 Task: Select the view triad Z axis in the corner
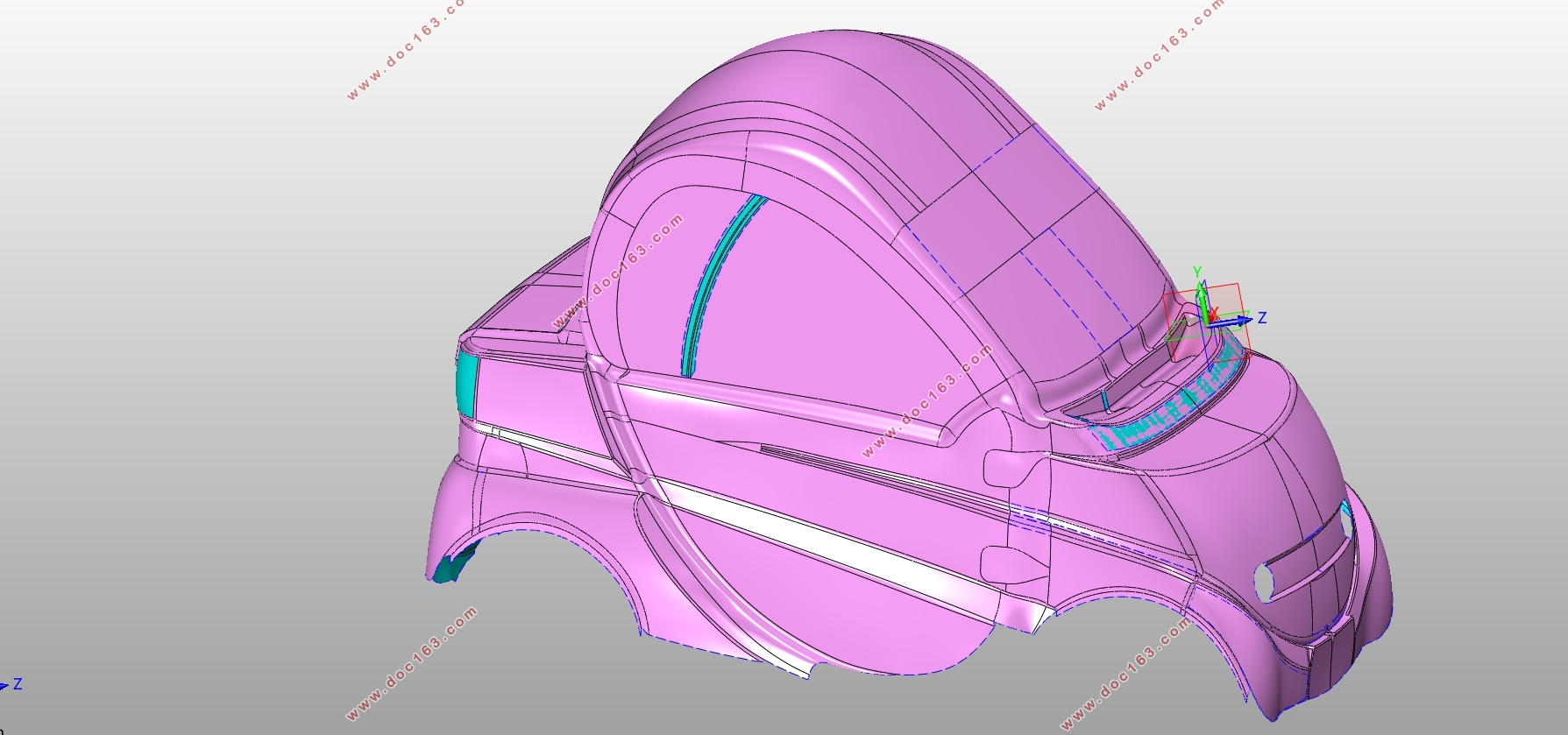coord(11,685)
